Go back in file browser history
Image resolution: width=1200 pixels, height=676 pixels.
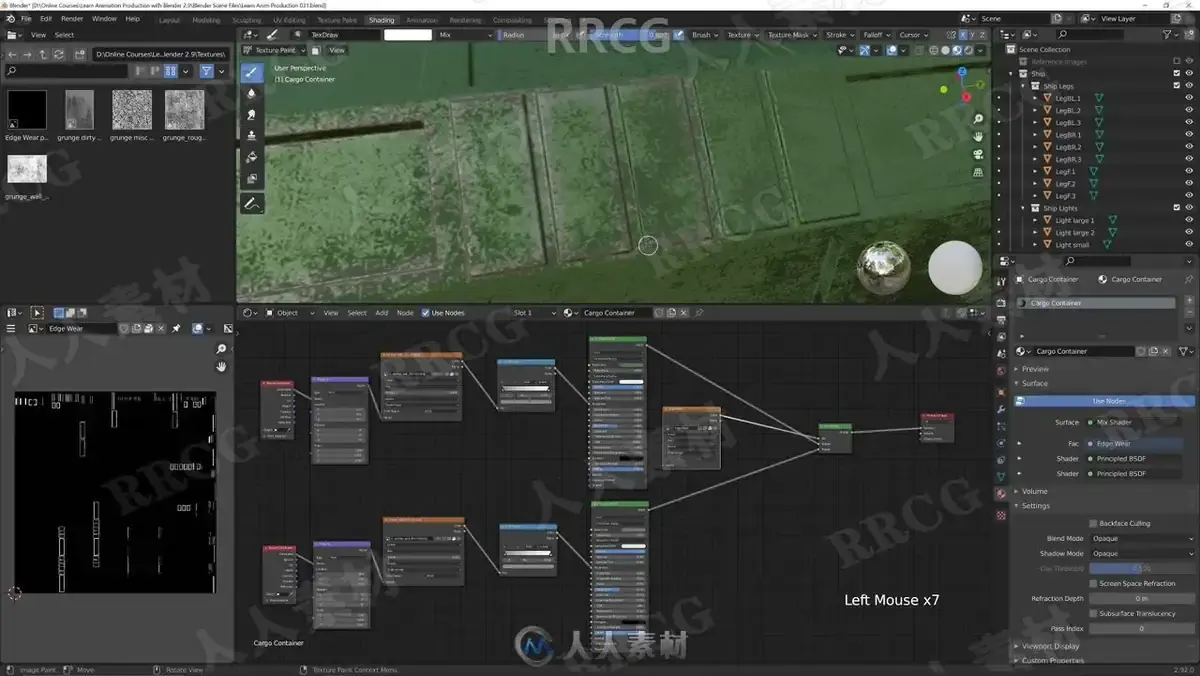click(x=11, y=54)
